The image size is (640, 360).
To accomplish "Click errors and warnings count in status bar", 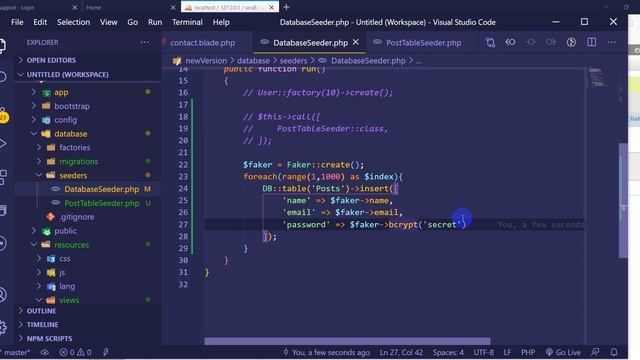I will [x=75, y=352].
